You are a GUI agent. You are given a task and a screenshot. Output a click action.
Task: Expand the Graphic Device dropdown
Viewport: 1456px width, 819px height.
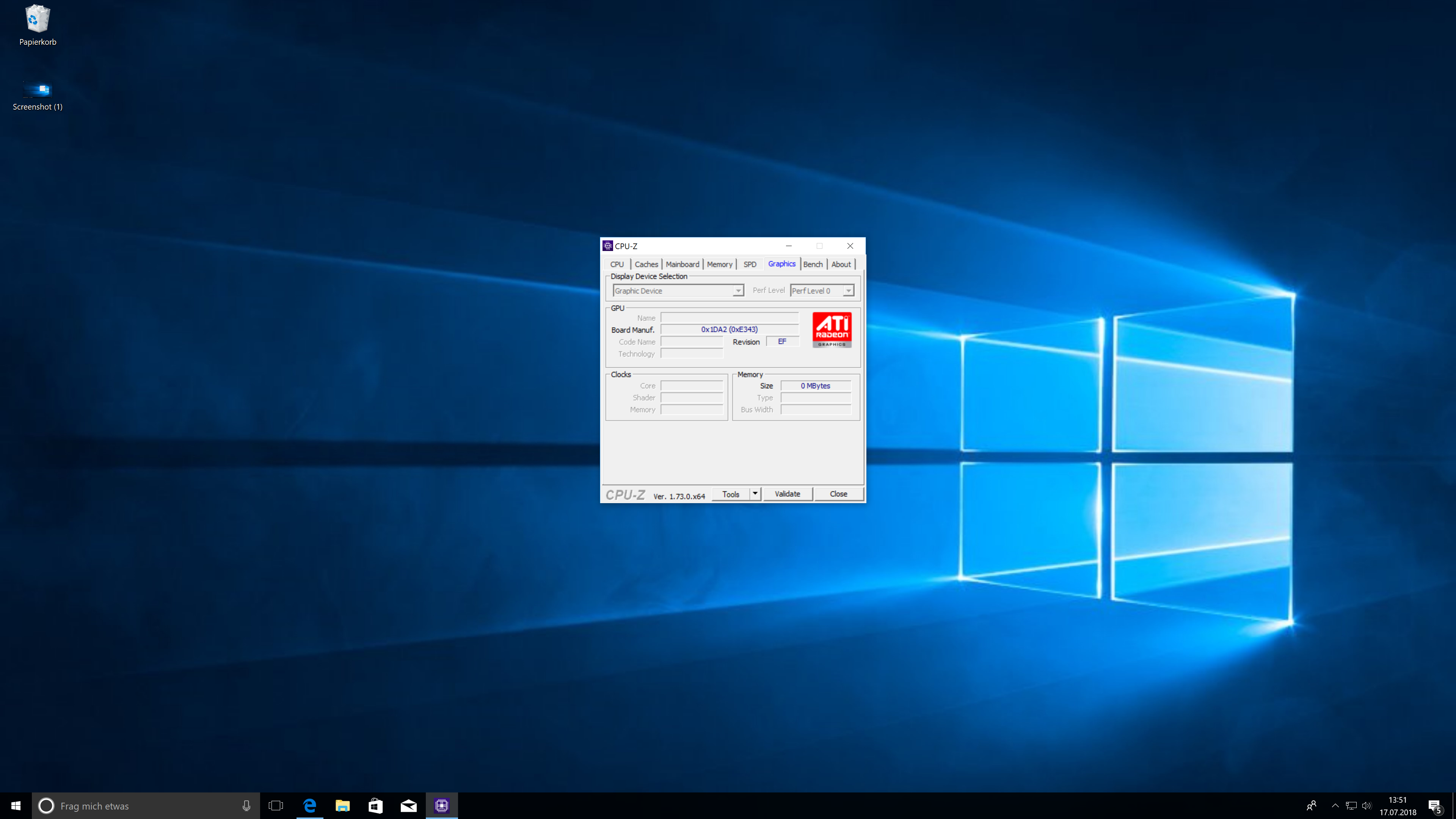[x=737, y=290]
